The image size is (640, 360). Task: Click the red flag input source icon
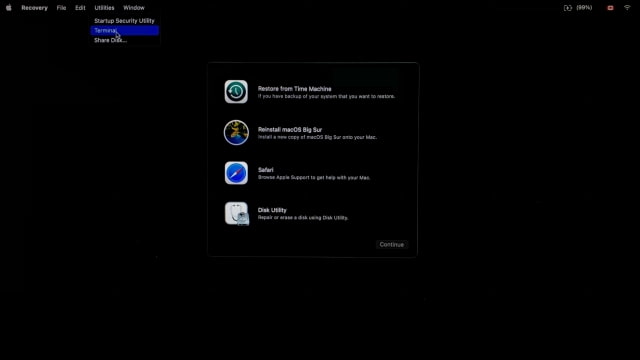[x=610, y=8]
